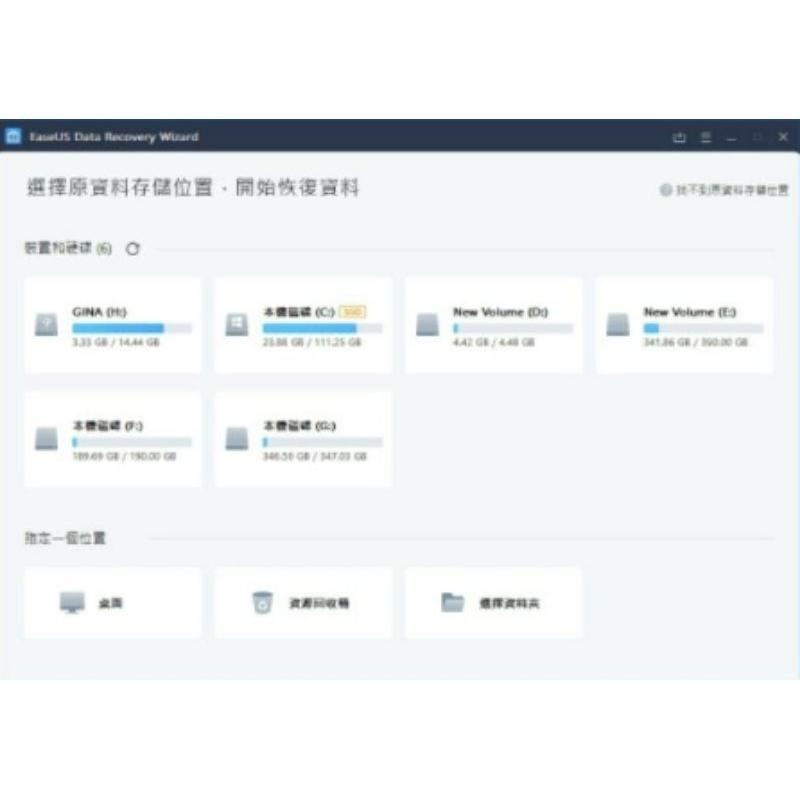Select 本機磁碟 (F:) for recovery

pos(113,437)
